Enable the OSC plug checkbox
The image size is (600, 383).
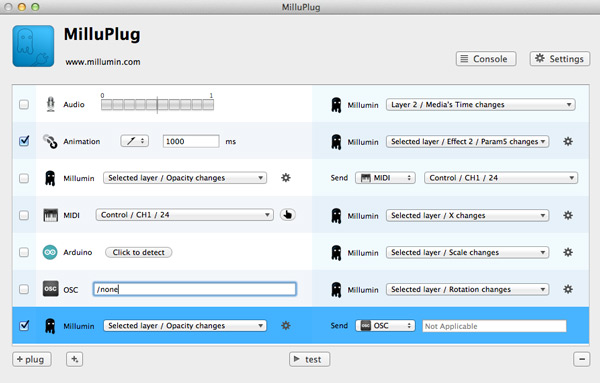[24, 289]
